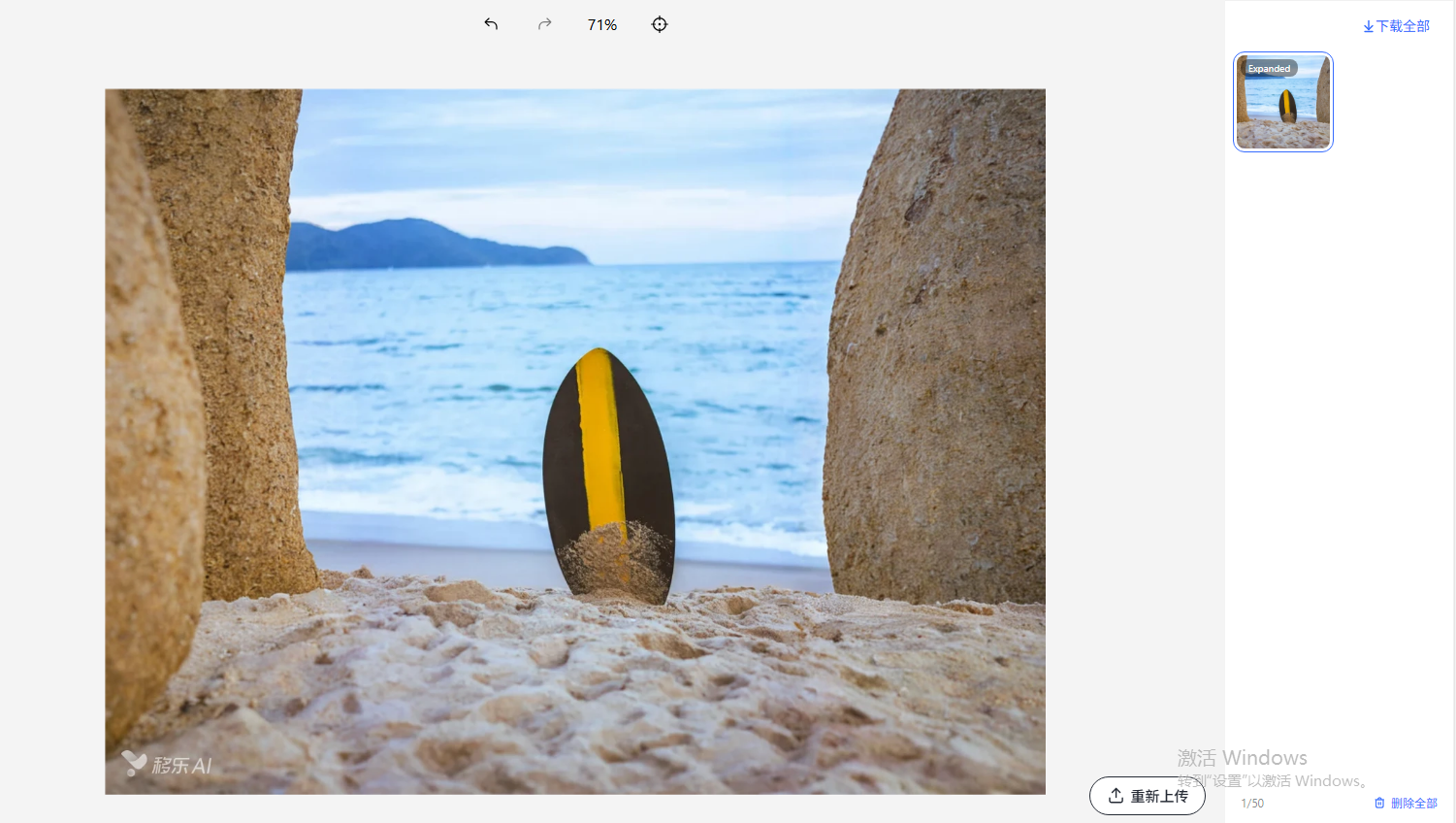Screen dimensions: 1456x823
Task: Click the 下载全部 download all link
Action: coord(1403,26)
